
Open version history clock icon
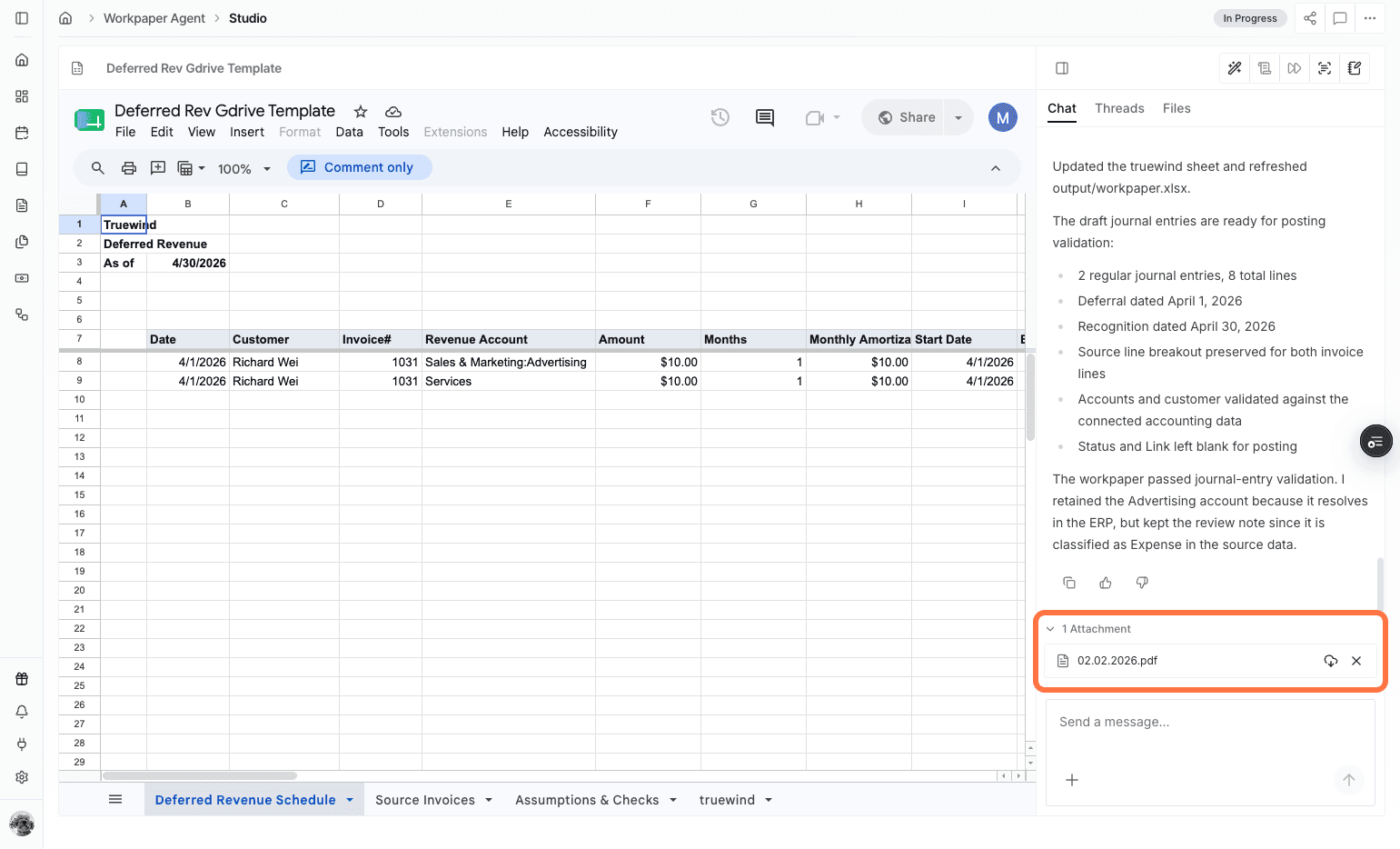pyautogui.click(x=720, y=117)
